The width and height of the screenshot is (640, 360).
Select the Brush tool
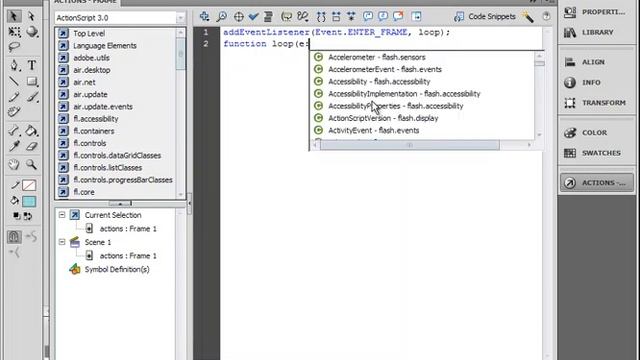click(32, 97)
